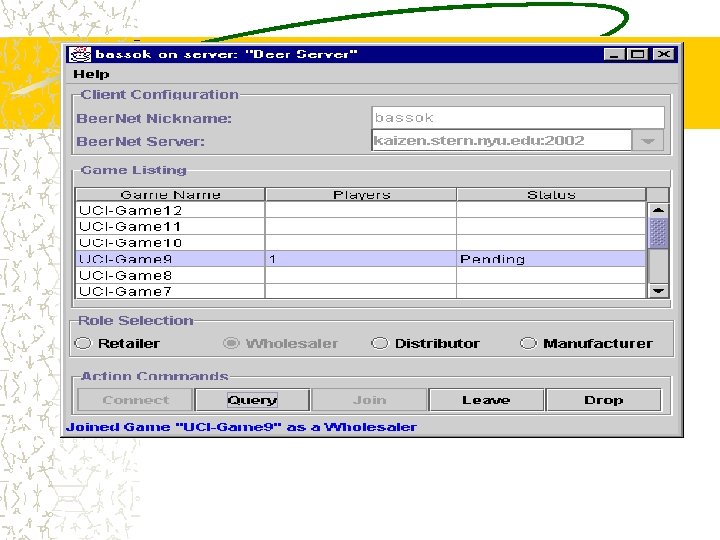The height and width of the screenshot is (540, 720).
Task: Click the Query button
Action: (x=252, y=400)
